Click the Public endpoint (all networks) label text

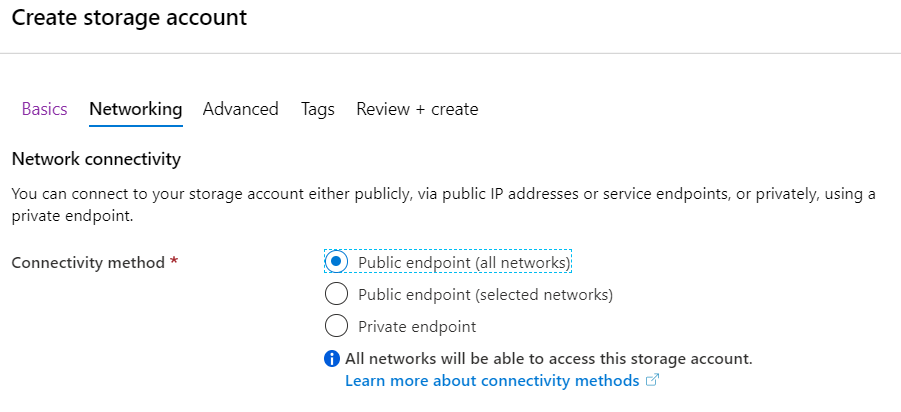click(464, 263)
